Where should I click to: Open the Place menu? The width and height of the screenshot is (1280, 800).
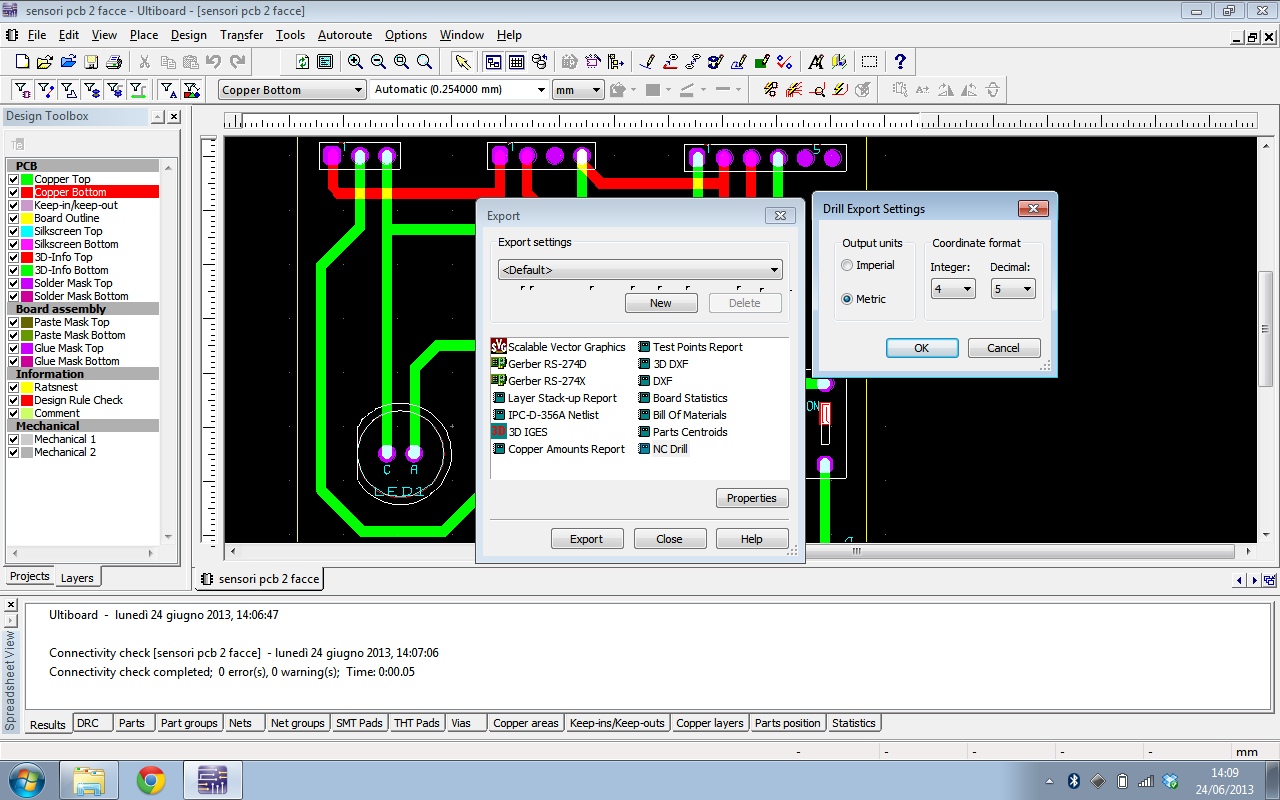click(144, 35)
